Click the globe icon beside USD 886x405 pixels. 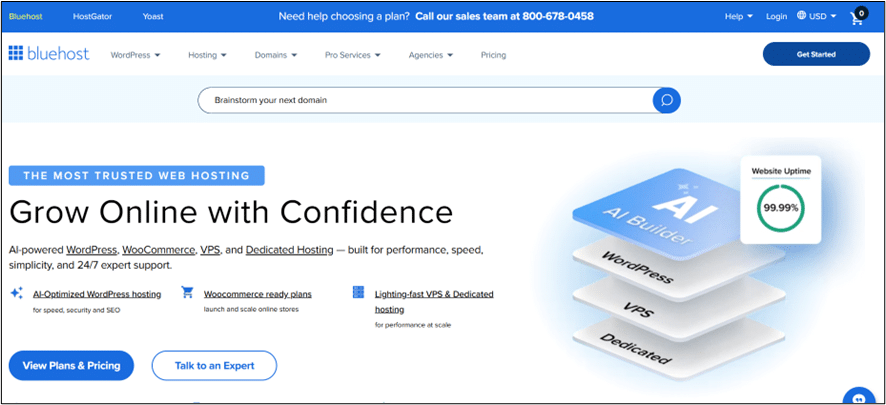point(801,16)
